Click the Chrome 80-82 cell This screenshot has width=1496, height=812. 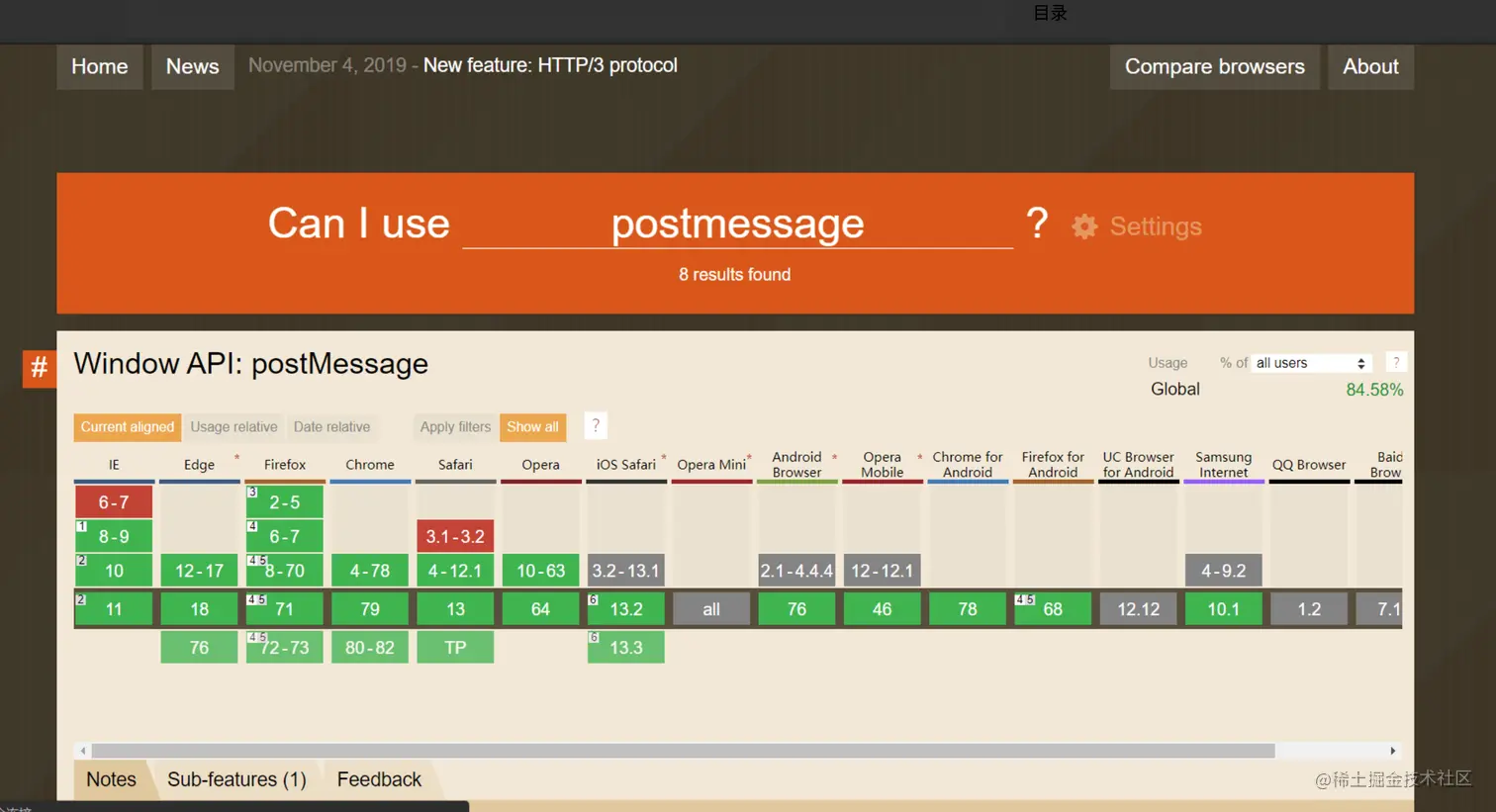click(x=370, y=648)
